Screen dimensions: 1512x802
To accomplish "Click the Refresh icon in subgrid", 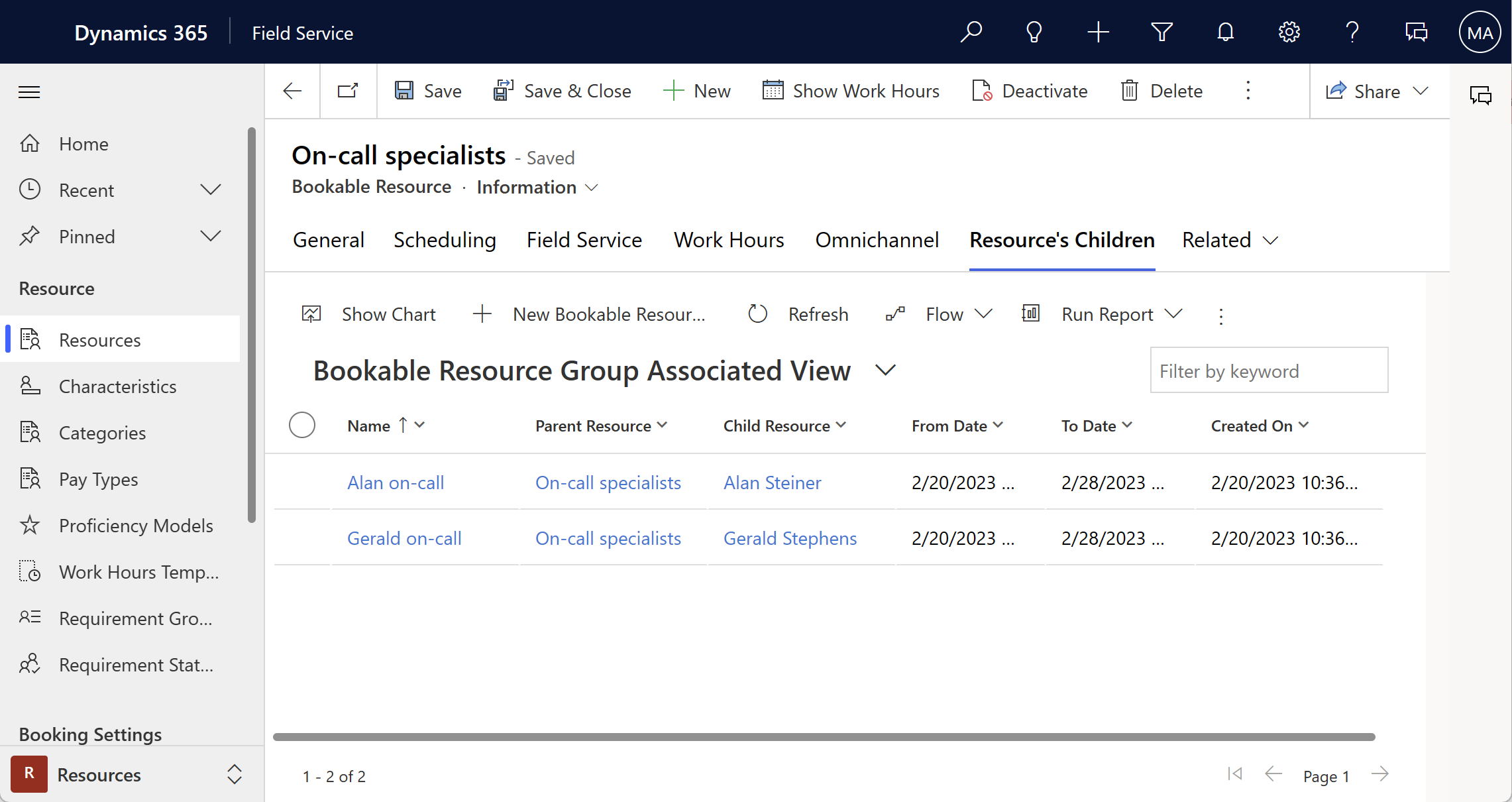I will point(756,314).
